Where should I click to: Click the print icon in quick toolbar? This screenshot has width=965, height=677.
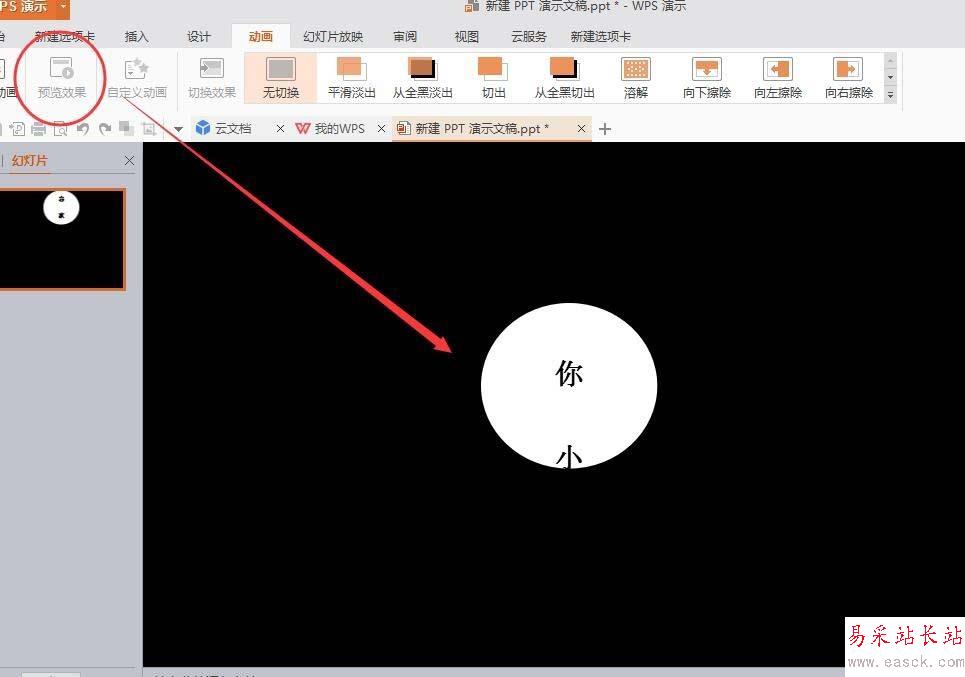click(x=38, y=129)
